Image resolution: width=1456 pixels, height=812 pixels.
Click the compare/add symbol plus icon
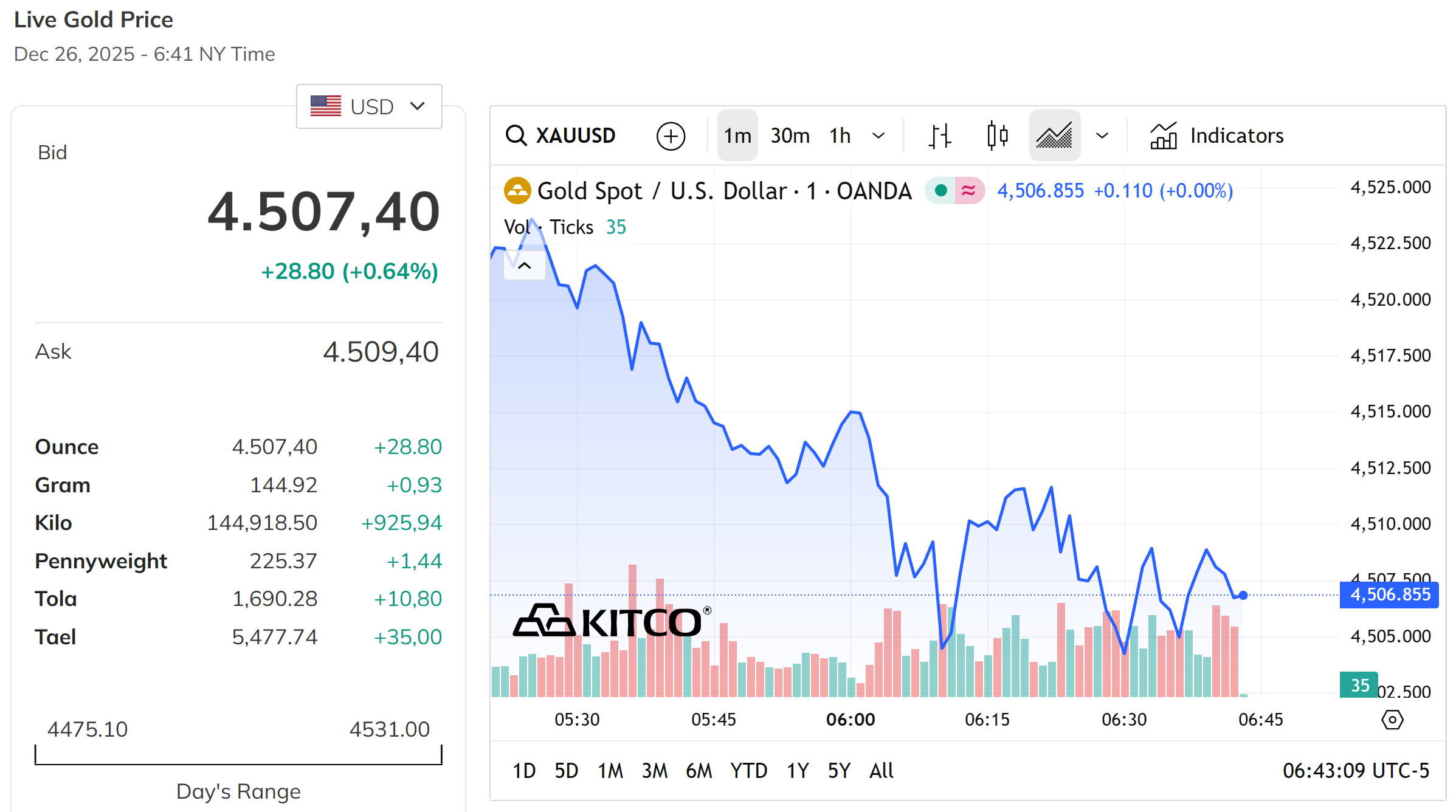[x=670, y=135]
